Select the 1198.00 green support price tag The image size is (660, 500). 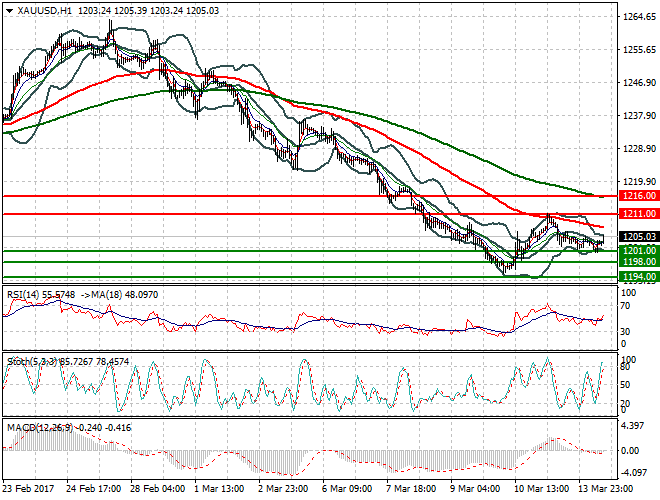pos(637,262)
